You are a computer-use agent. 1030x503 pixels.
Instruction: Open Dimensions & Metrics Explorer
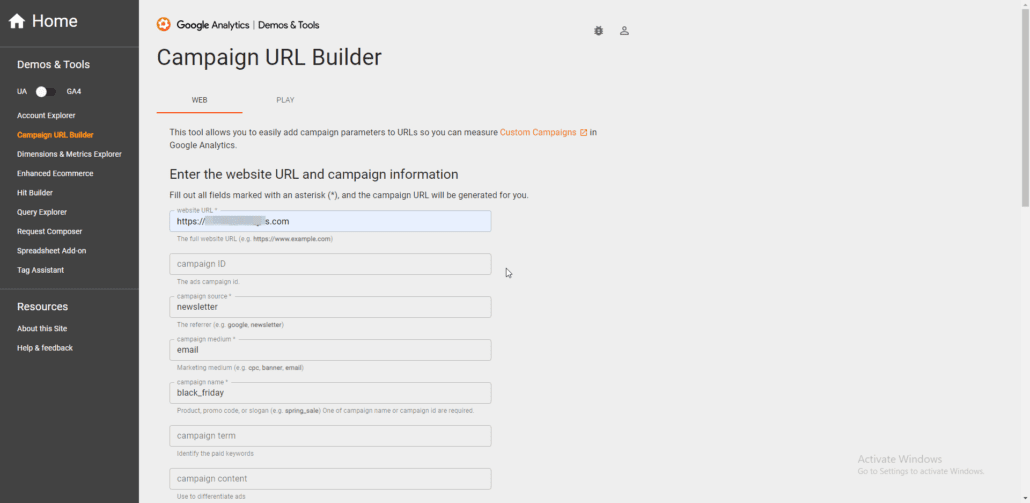click(x=69, y=154)
